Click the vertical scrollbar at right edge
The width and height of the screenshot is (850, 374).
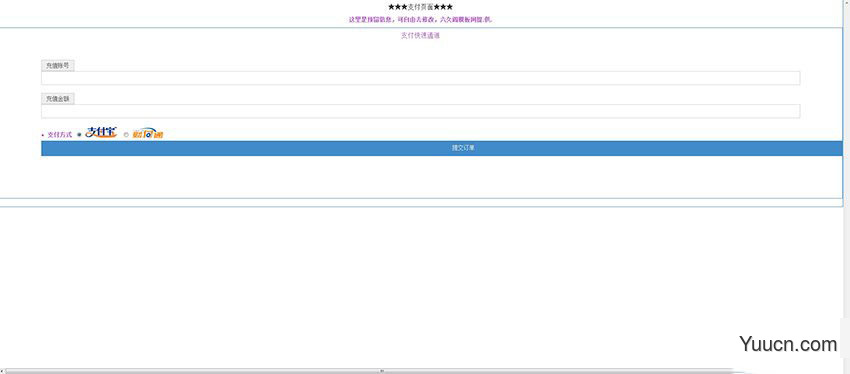[847, 184]
